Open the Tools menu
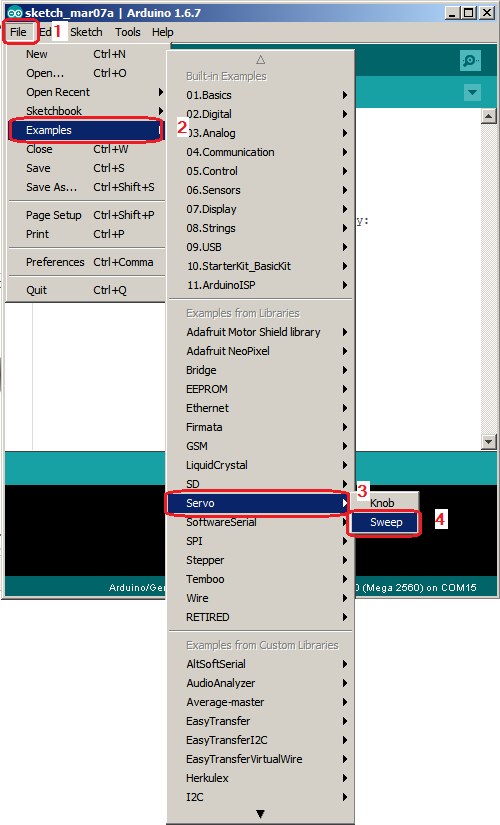The width and height of the screenshot is (500, 825). 128,32
